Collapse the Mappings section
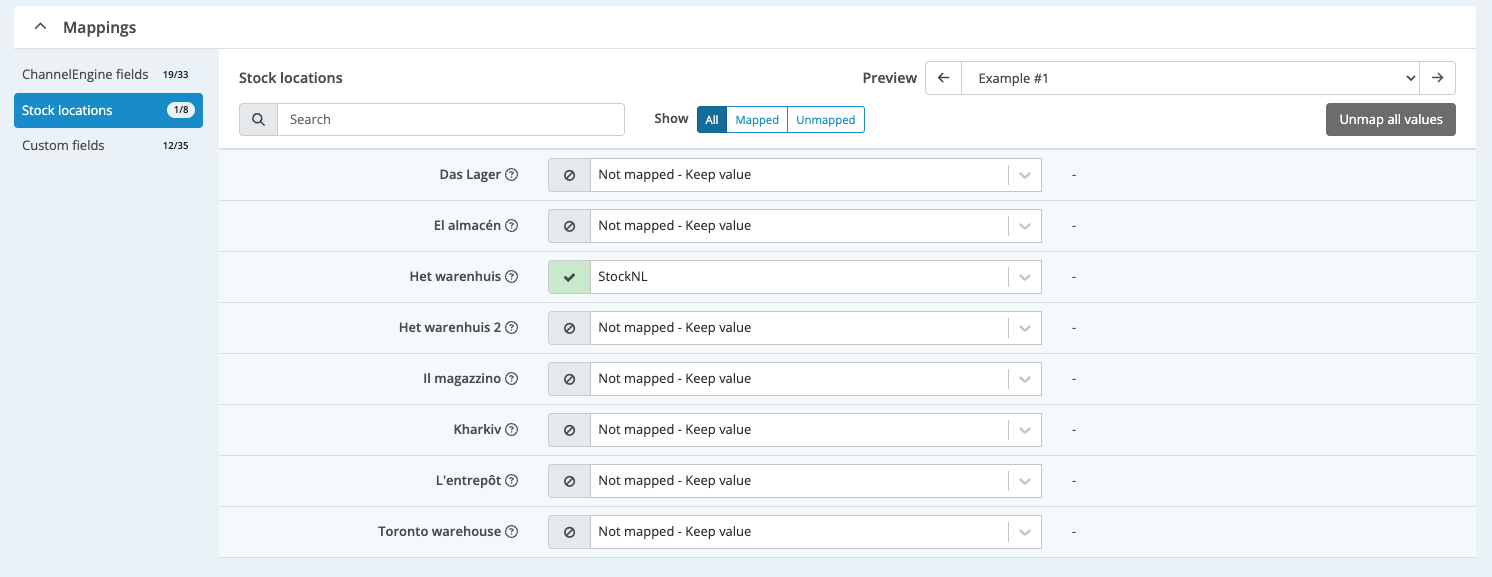 [x=41, y=27]
